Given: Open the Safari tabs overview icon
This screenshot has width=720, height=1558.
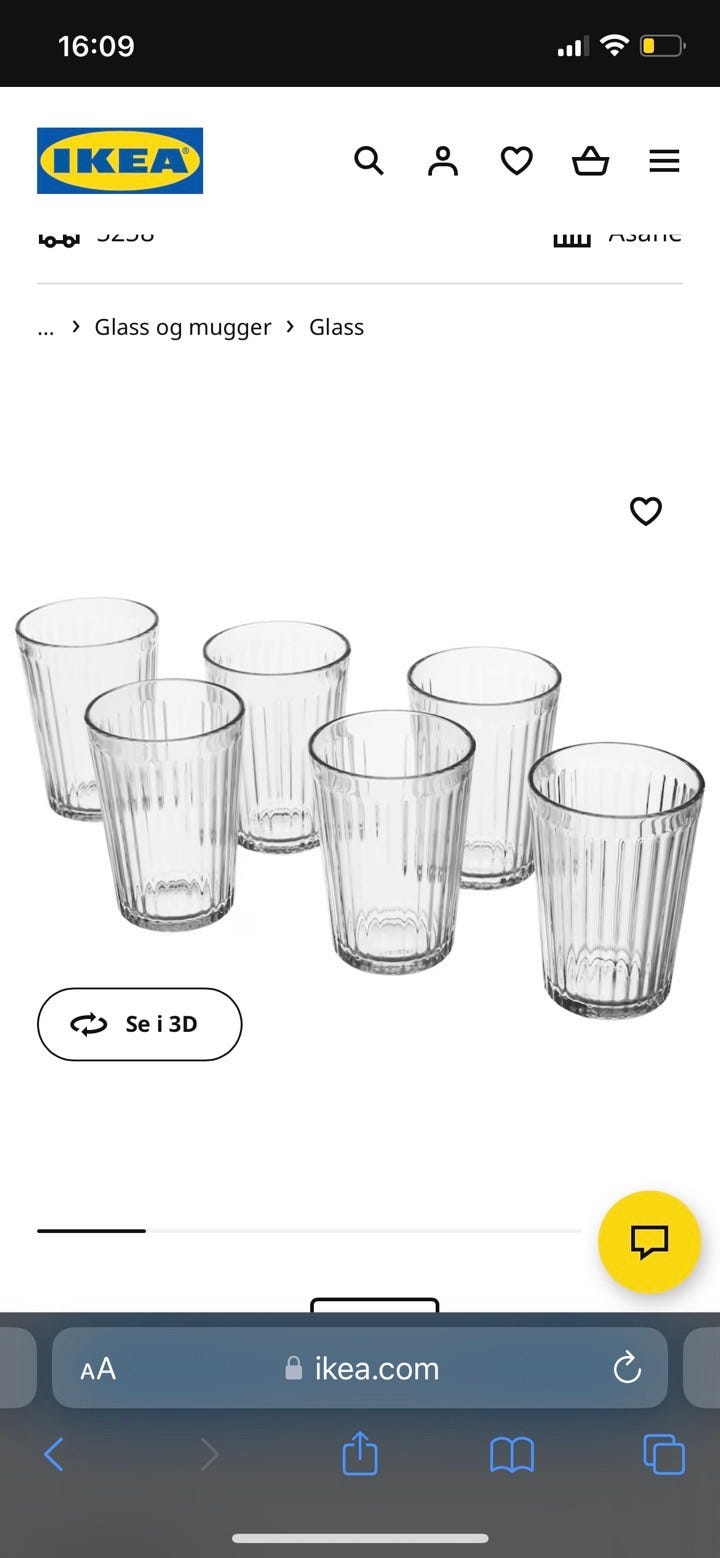Looking at the screenshot, I should pyautogui.click(x=664, y=1454).
